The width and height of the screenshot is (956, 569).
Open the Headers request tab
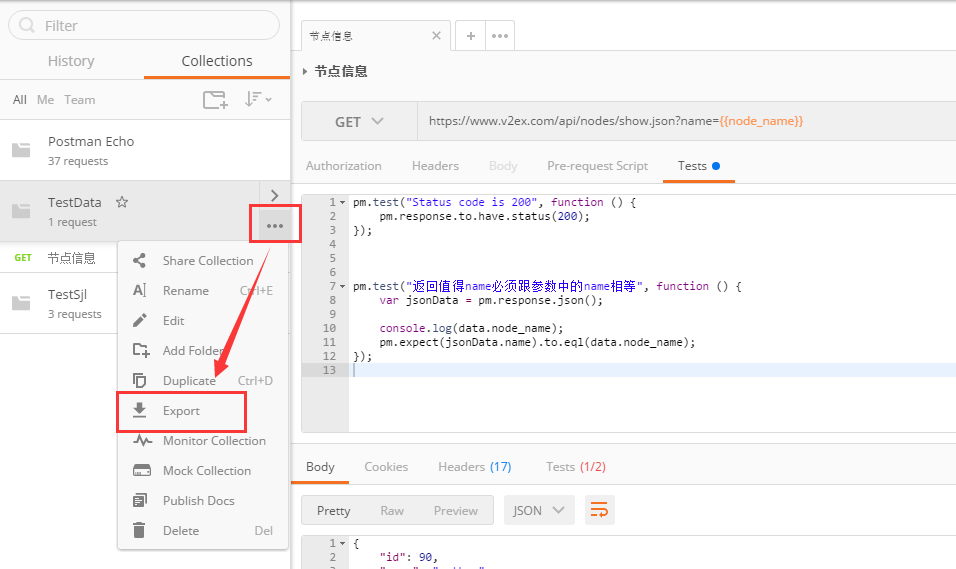pyautogui.click(x=435, y=166)
